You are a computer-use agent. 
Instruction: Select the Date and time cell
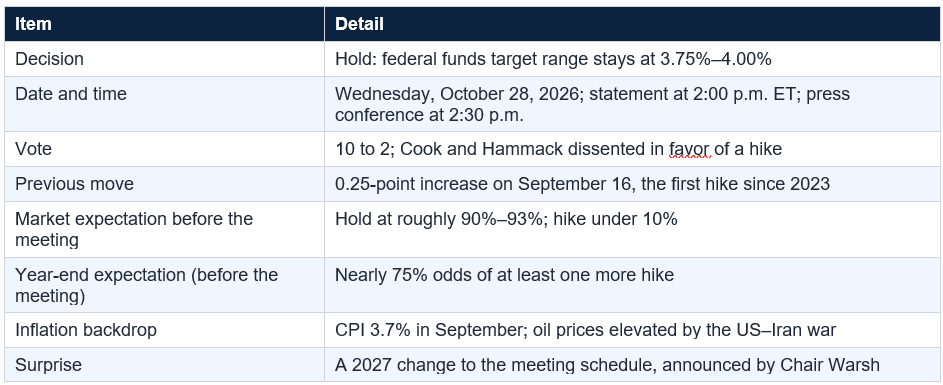pyautogui.click(x=164, y=104)
